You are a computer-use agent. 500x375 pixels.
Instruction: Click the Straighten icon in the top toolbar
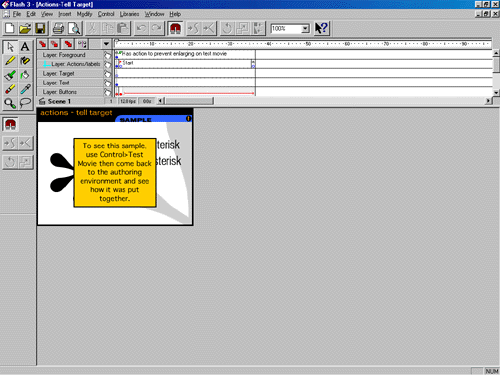tap(209, 28)
